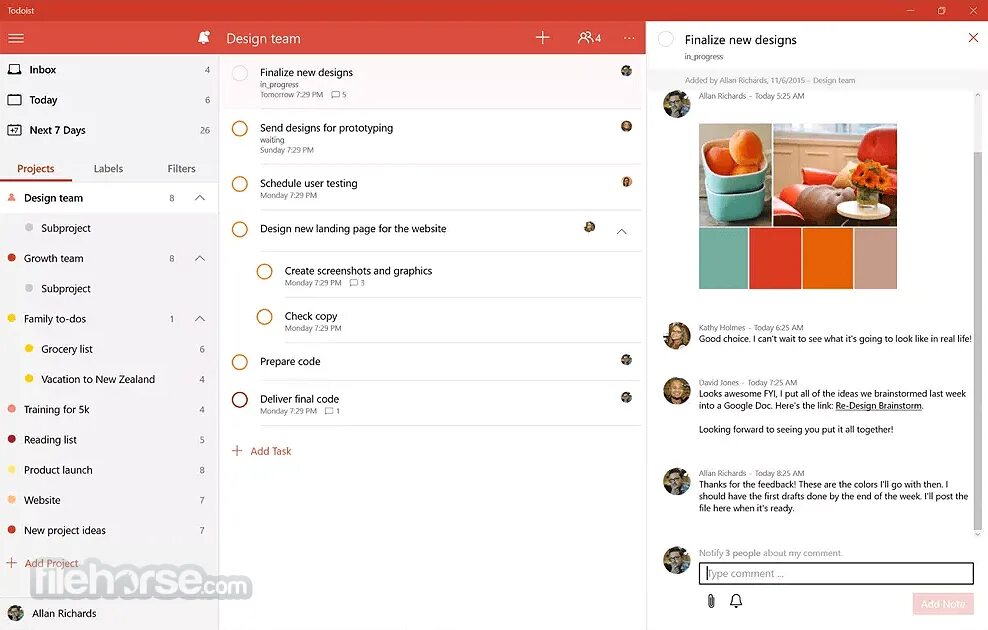Image resolution: width=988 pixels, height=630 pixels.
Task: Open comments on Finalize new designs task
Action: pos(339,94)
